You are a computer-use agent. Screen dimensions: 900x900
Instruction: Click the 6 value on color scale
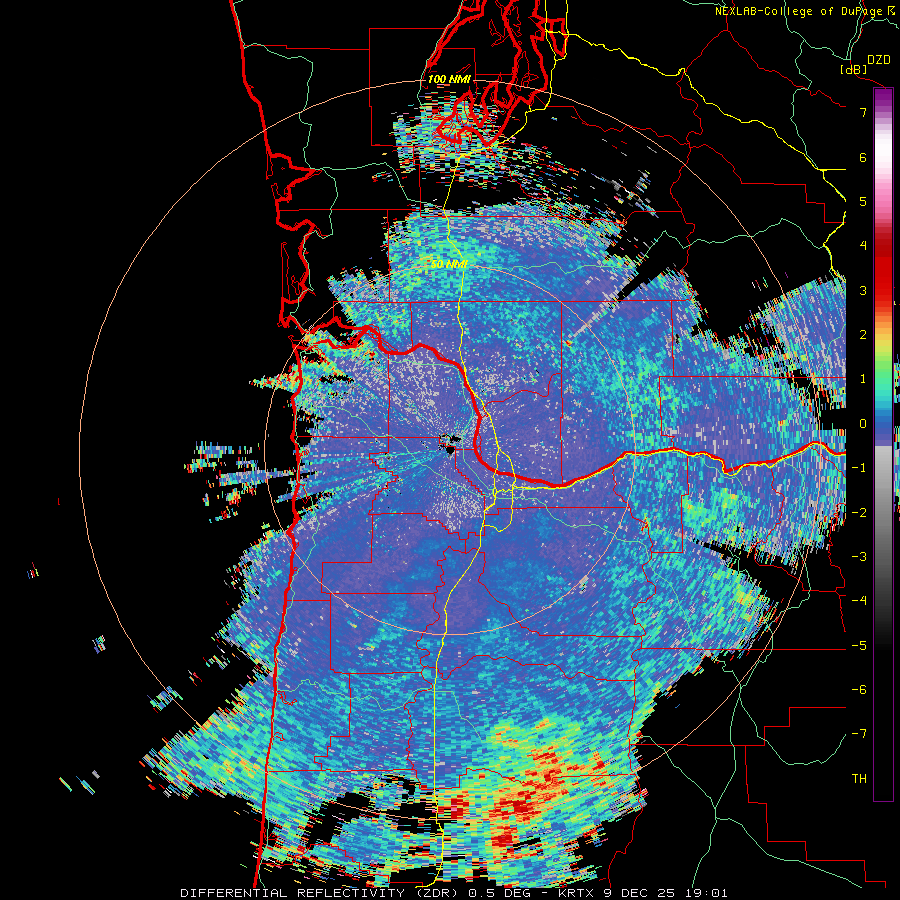coord(863,157)
